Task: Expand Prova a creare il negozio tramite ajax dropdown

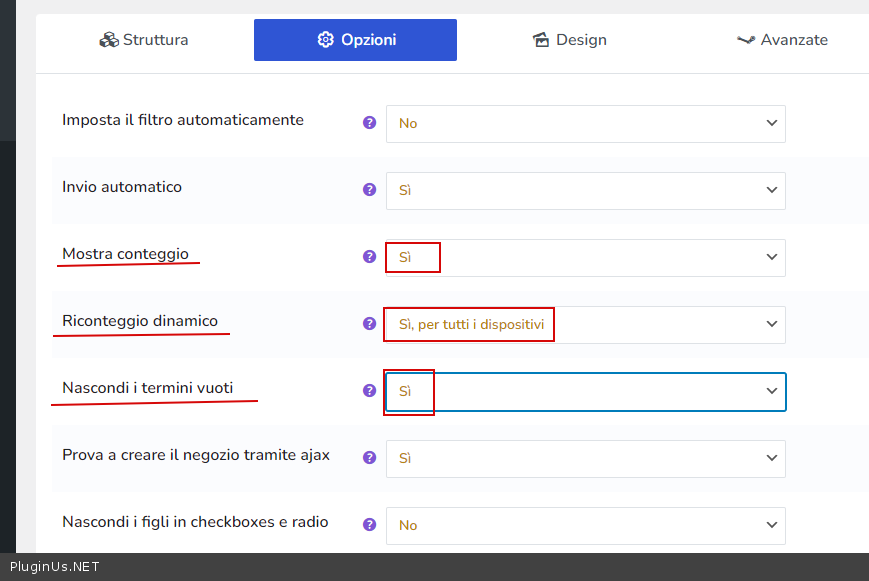Action: (x=585, y=458)
